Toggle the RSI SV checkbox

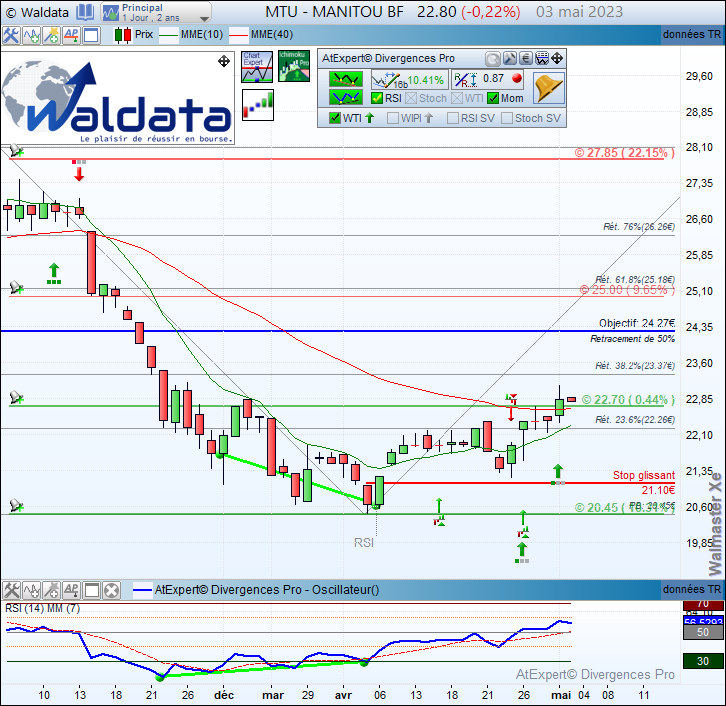pos(453,118)
